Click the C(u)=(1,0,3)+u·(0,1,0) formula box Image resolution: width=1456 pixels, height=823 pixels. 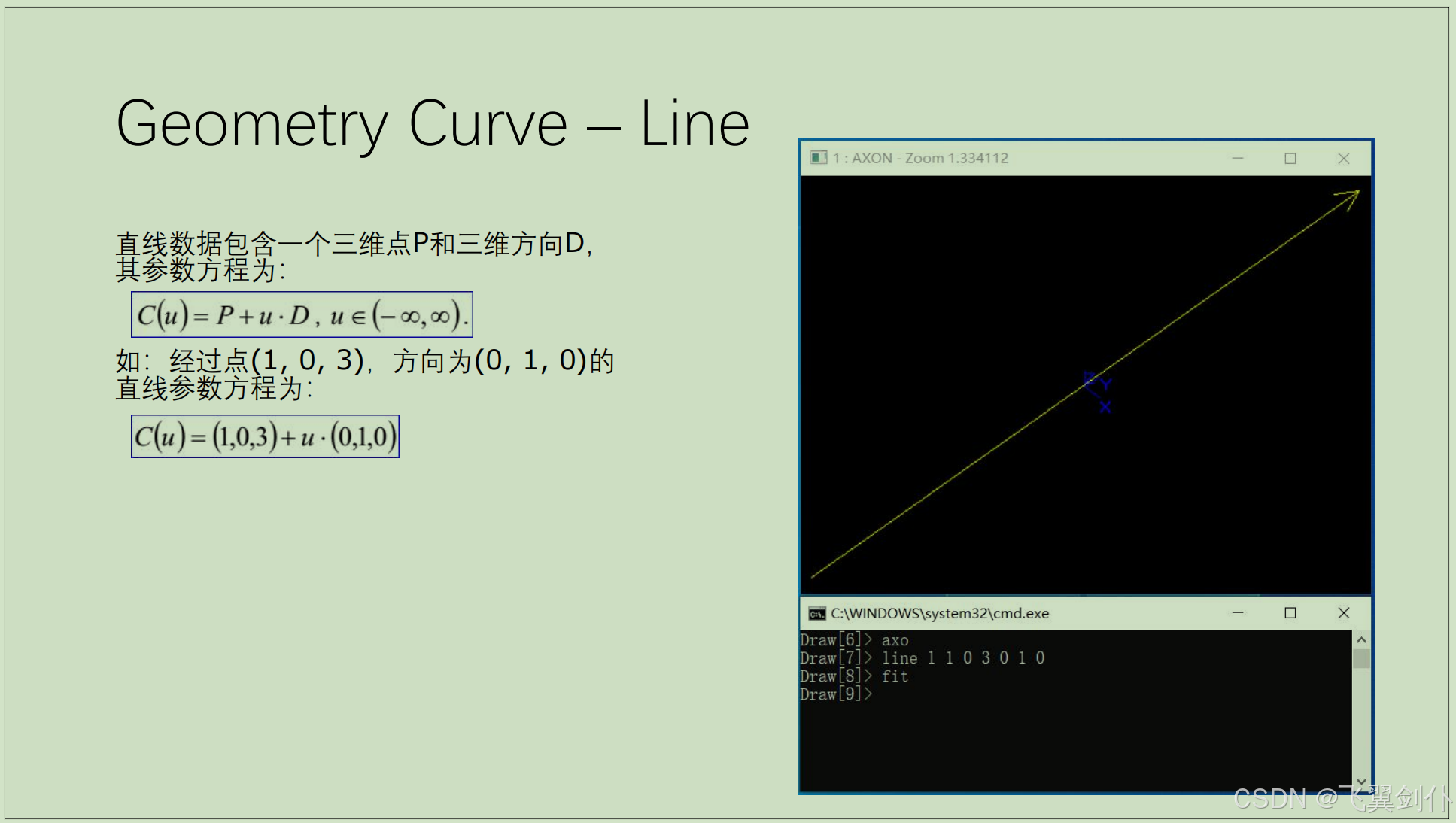265,436
